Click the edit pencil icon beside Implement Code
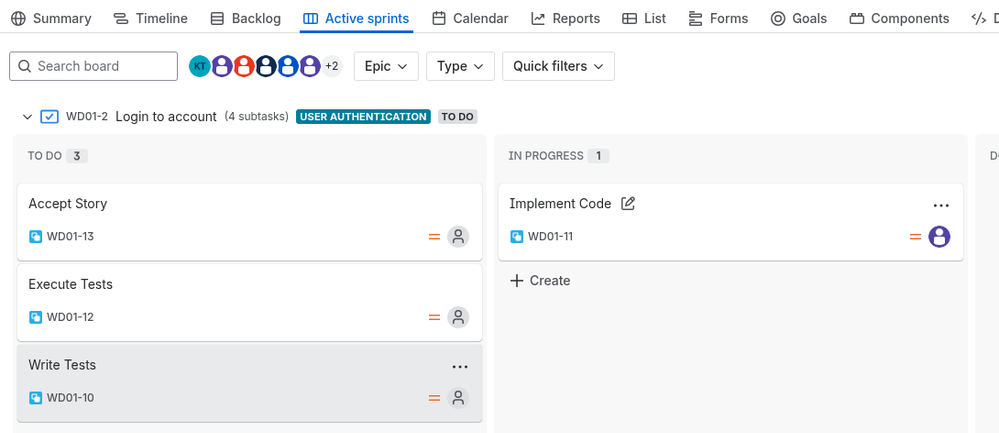Viewport: 999px width, 433px height. coord(628,204)
